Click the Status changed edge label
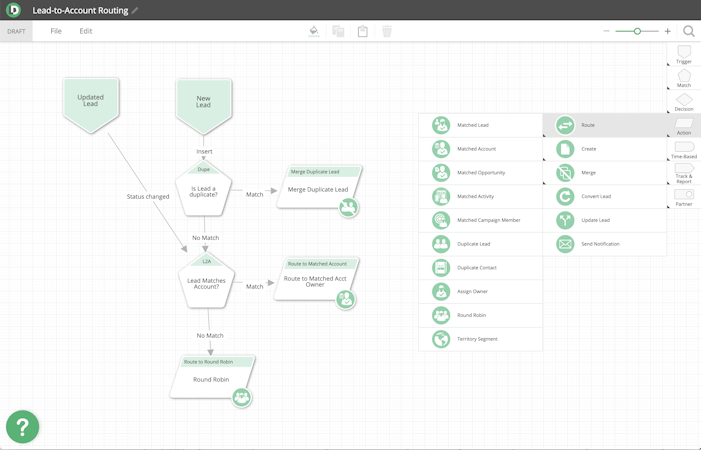 point(148,197)
